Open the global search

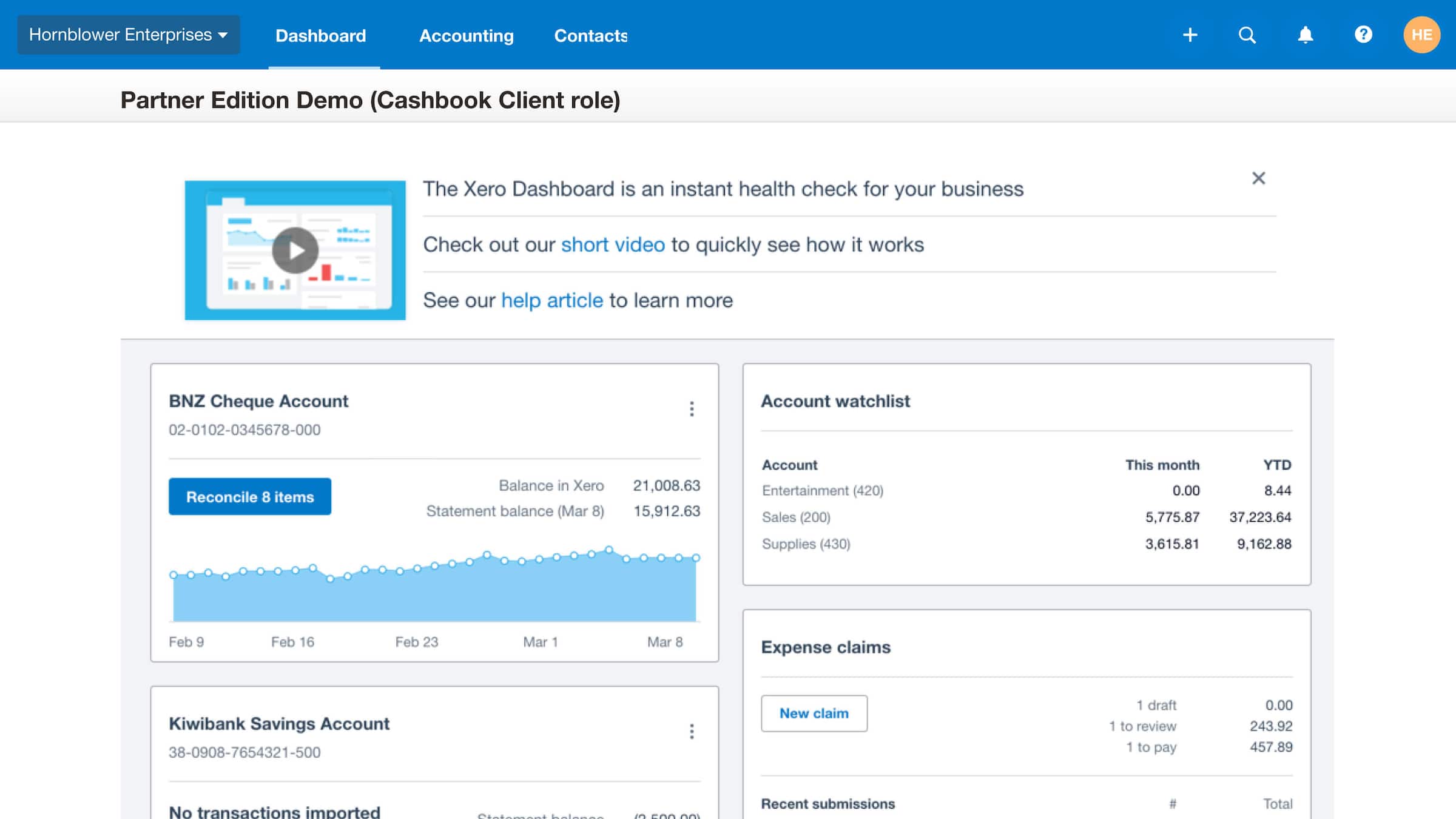(1247, 35)
